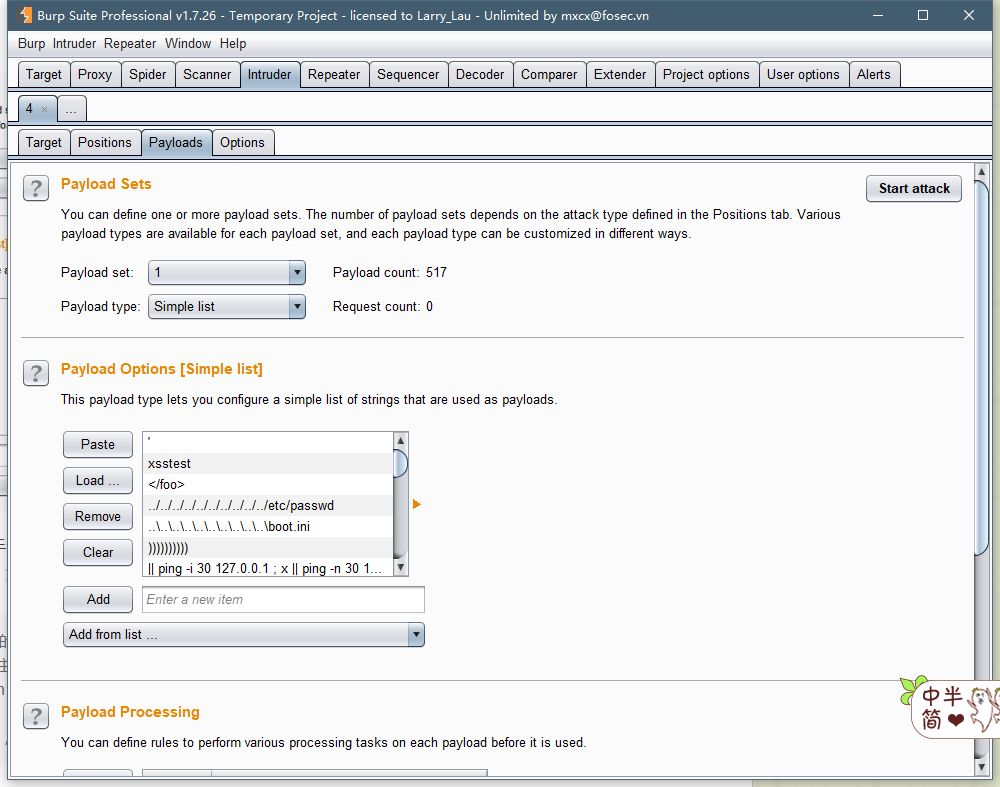The image size is (1000, 787).
Task: Open the Repeater main tab
Action: tap(333, 74)
